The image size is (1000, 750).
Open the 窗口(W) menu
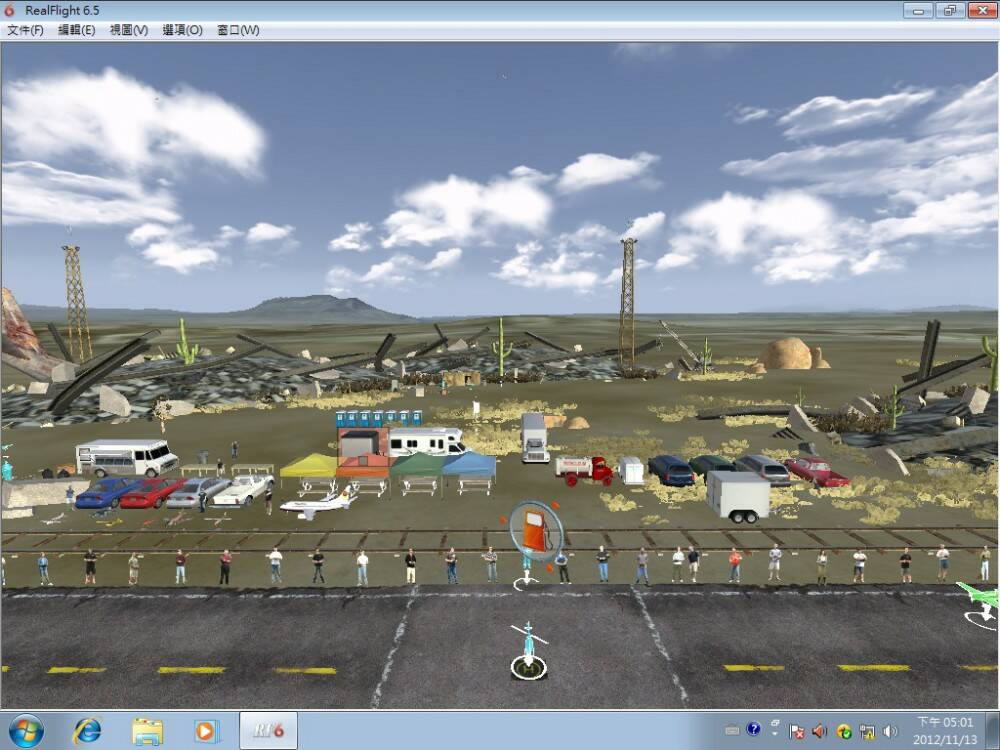click(x=238, y=30)
